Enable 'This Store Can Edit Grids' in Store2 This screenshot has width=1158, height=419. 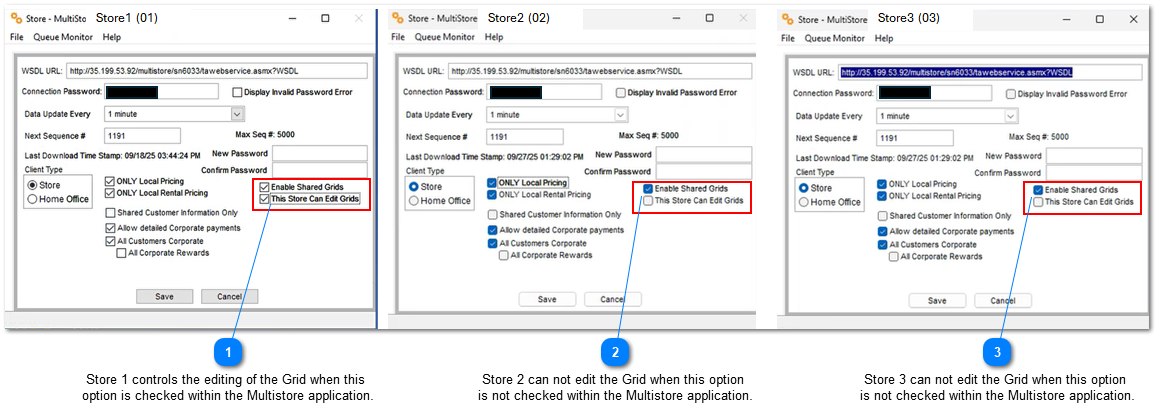pyautogui.click(x=648, y=201)
